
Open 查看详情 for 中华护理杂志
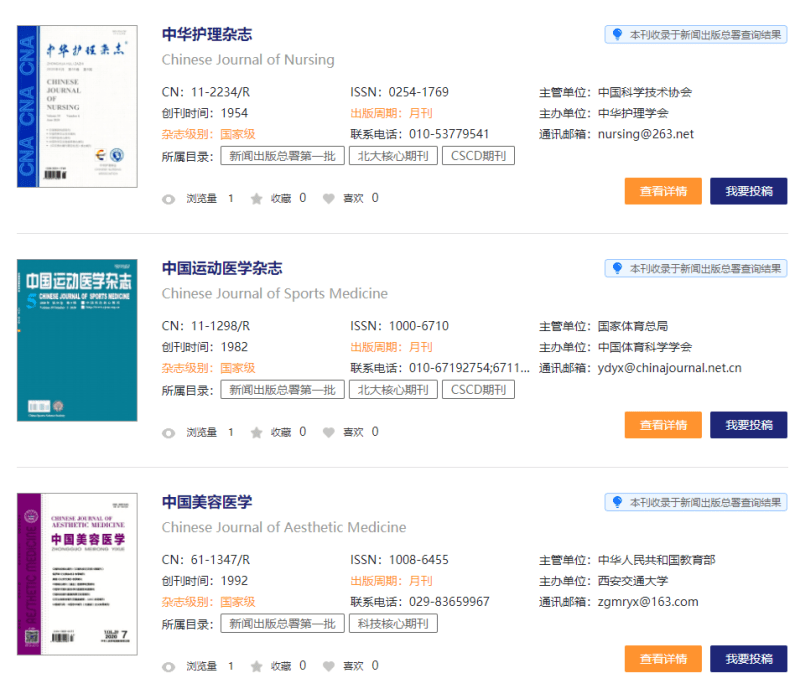pos(663,191)
